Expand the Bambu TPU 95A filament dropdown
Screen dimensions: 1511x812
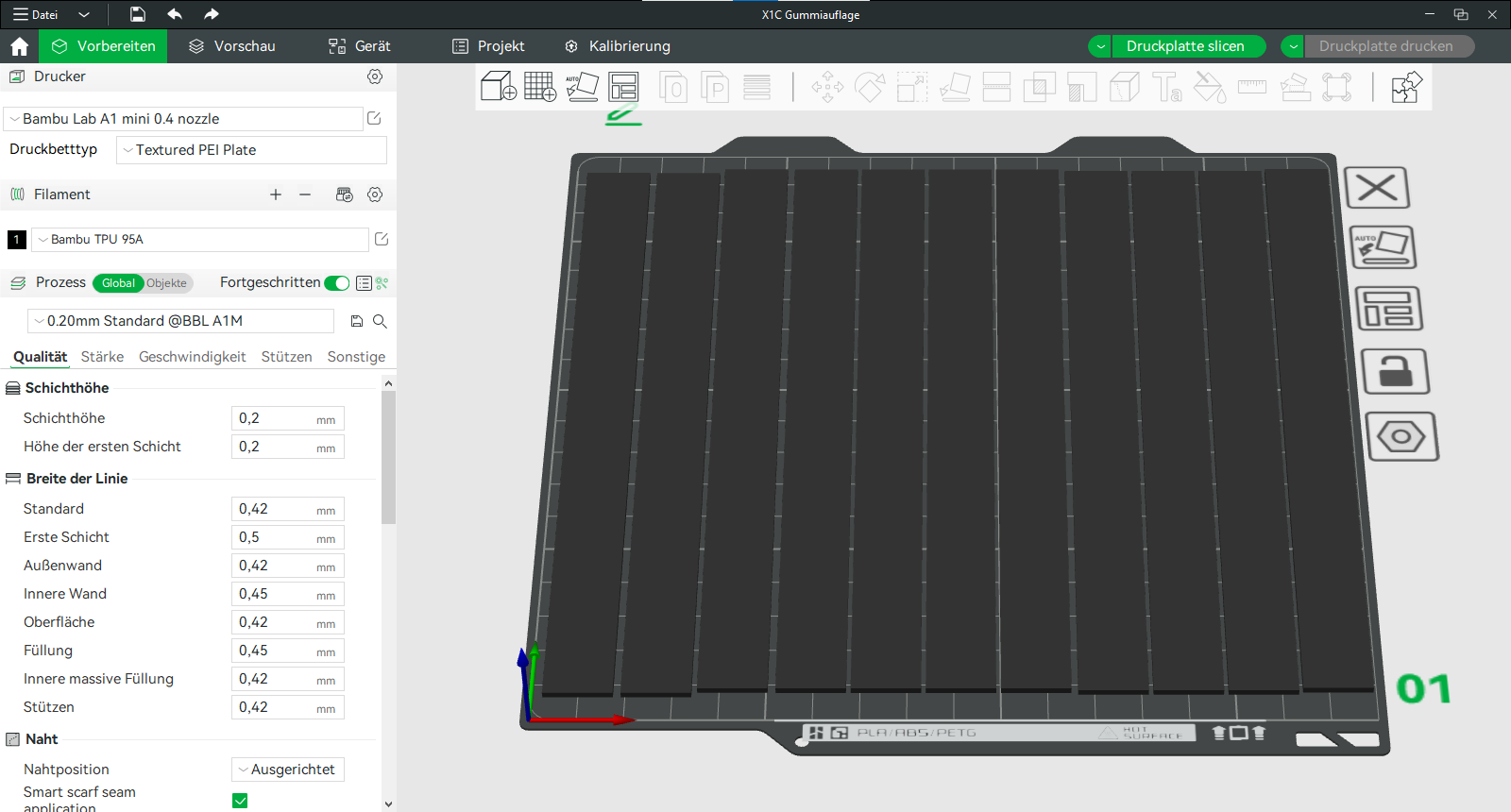200,240
